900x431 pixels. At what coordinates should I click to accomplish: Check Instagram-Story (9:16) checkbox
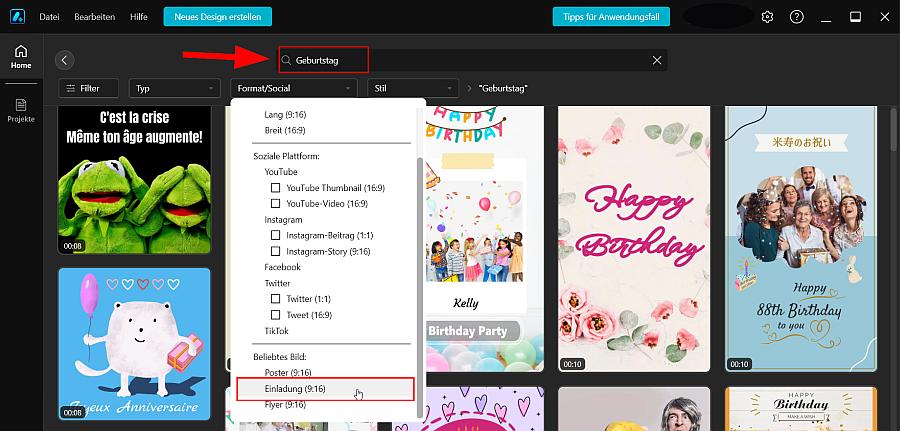tap(276, 251)
